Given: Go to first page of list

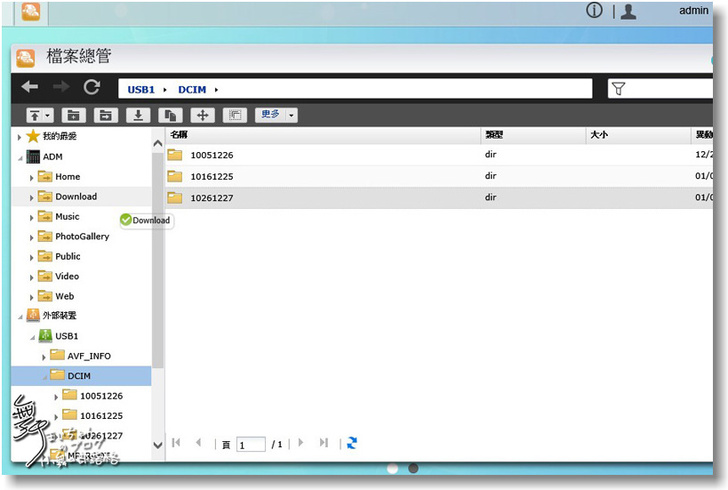Looking at the screenshot, I should click(x=176, y=443).
